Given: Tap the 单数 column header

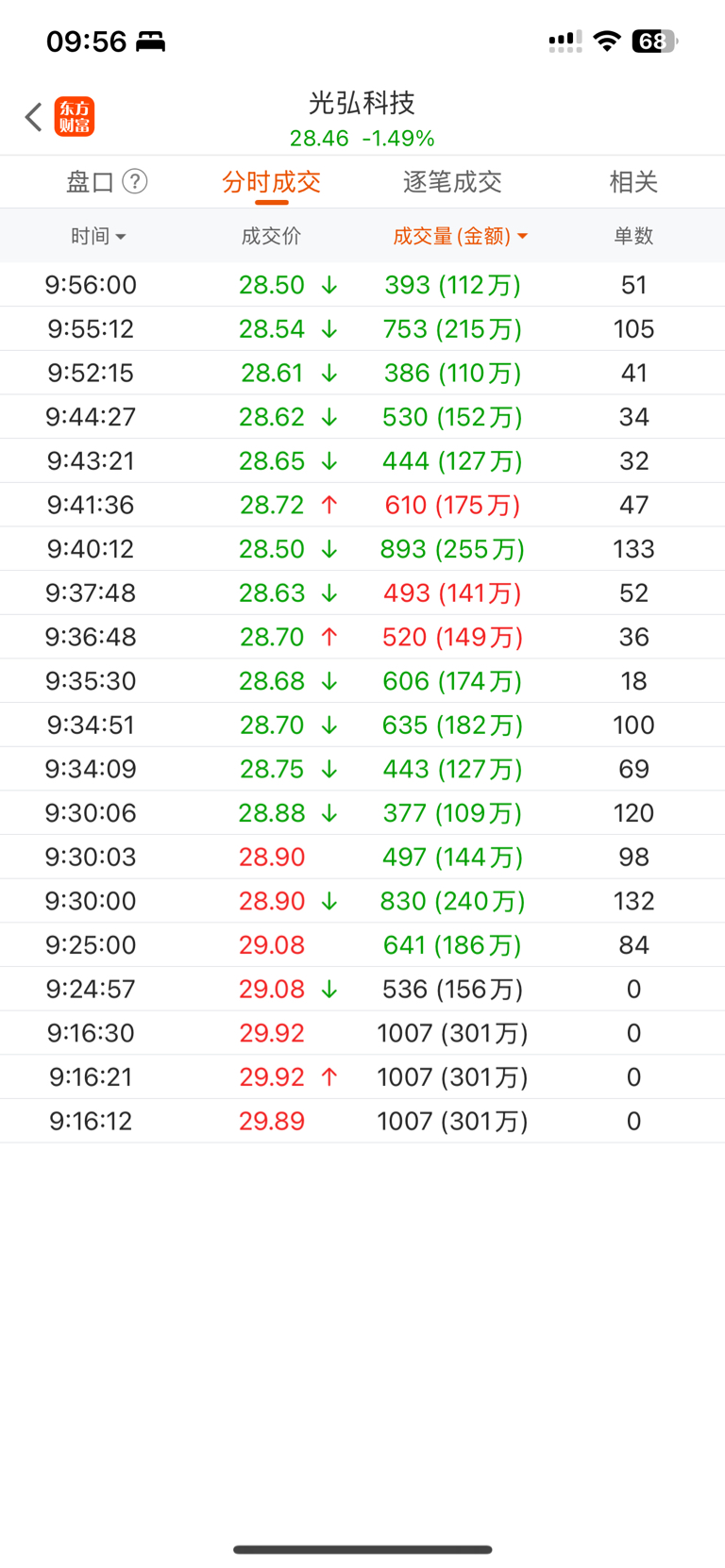Looking at the screenshot, I should (x=633, y=236).
